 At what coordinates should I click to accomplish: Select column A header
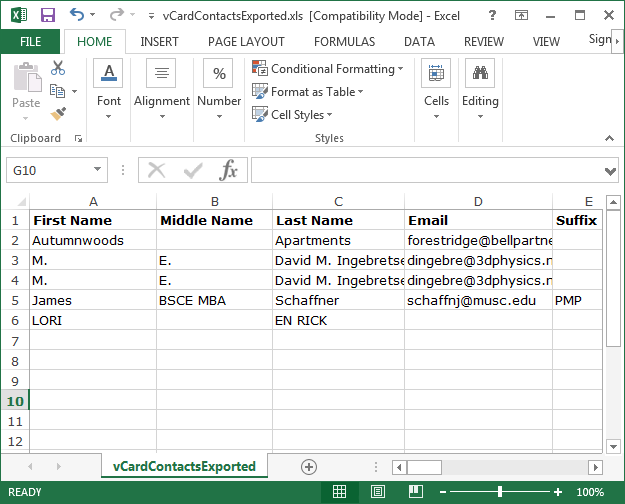point(93,201)
